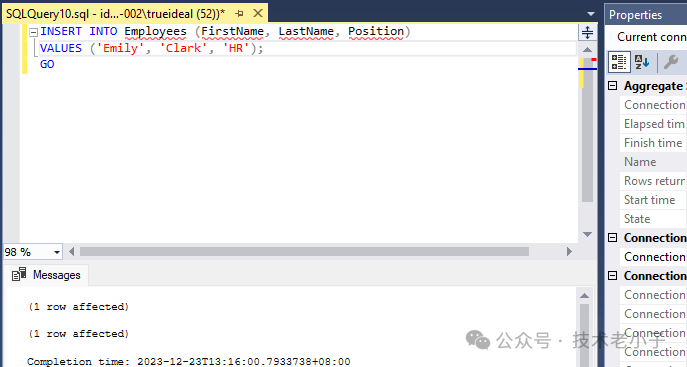This screenshot has width=687, height=367.
Task: Click the Messages pane scroll up arrow
Action: click(584, 296)
